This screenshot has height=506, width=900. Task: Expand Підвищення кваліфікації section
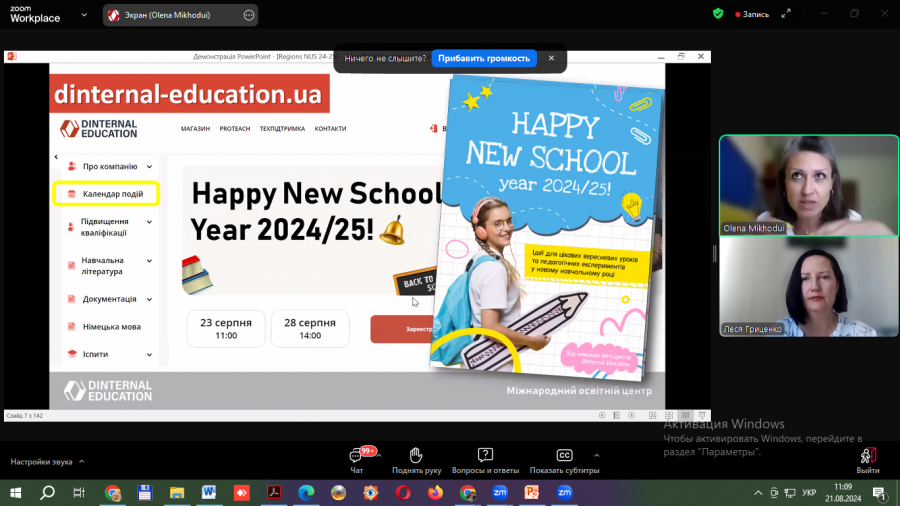pos(149,222)
